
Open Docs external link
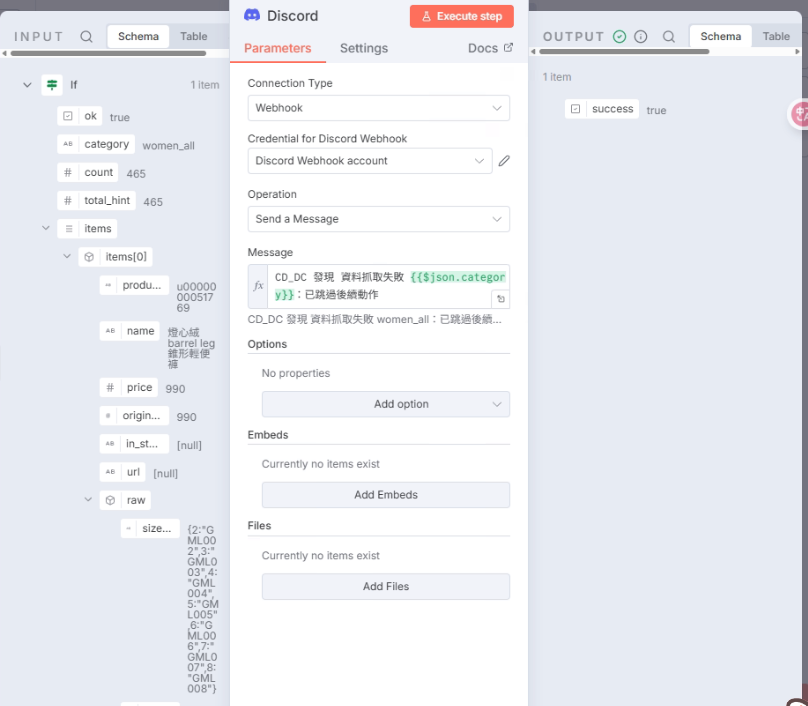click(490, 48)
